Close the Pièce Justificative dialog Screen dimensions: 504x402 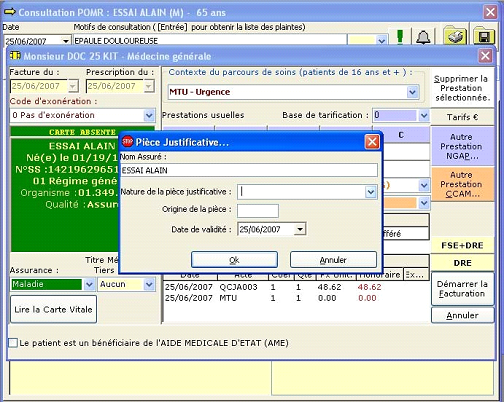pos(372,142)
